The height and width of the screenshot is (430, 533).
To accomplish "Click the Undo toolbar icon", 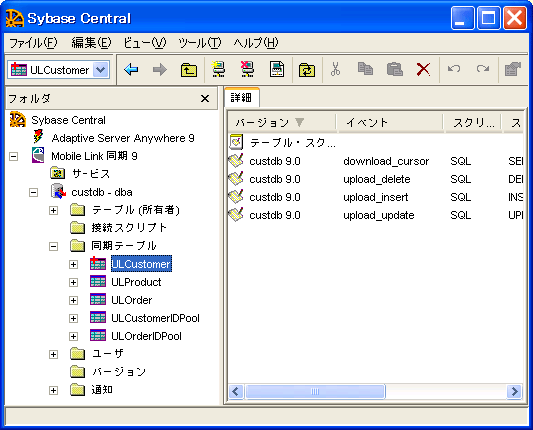I will (454, 69).
